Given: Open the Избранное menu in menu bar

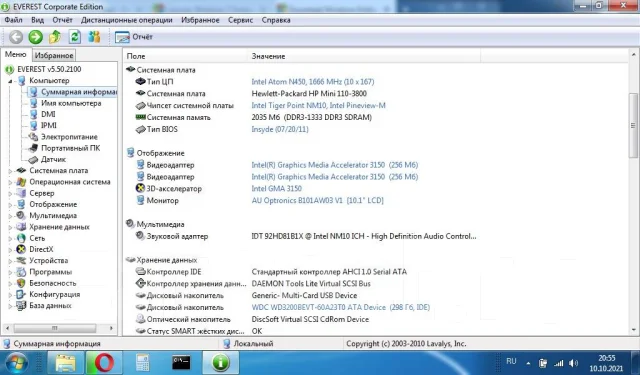Looking at the screenshot, I should 200,20.
